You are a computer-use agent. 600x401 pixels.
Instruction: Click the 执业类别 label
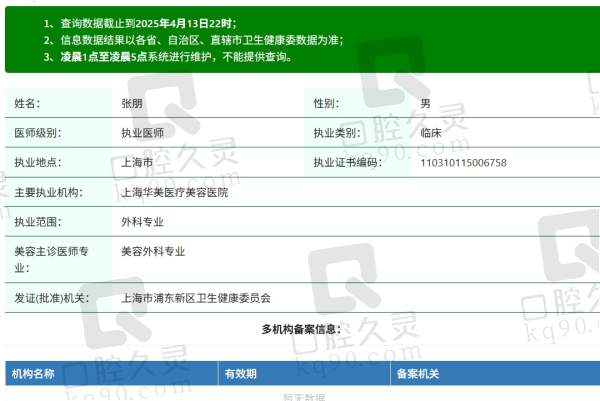click(337, 133)
